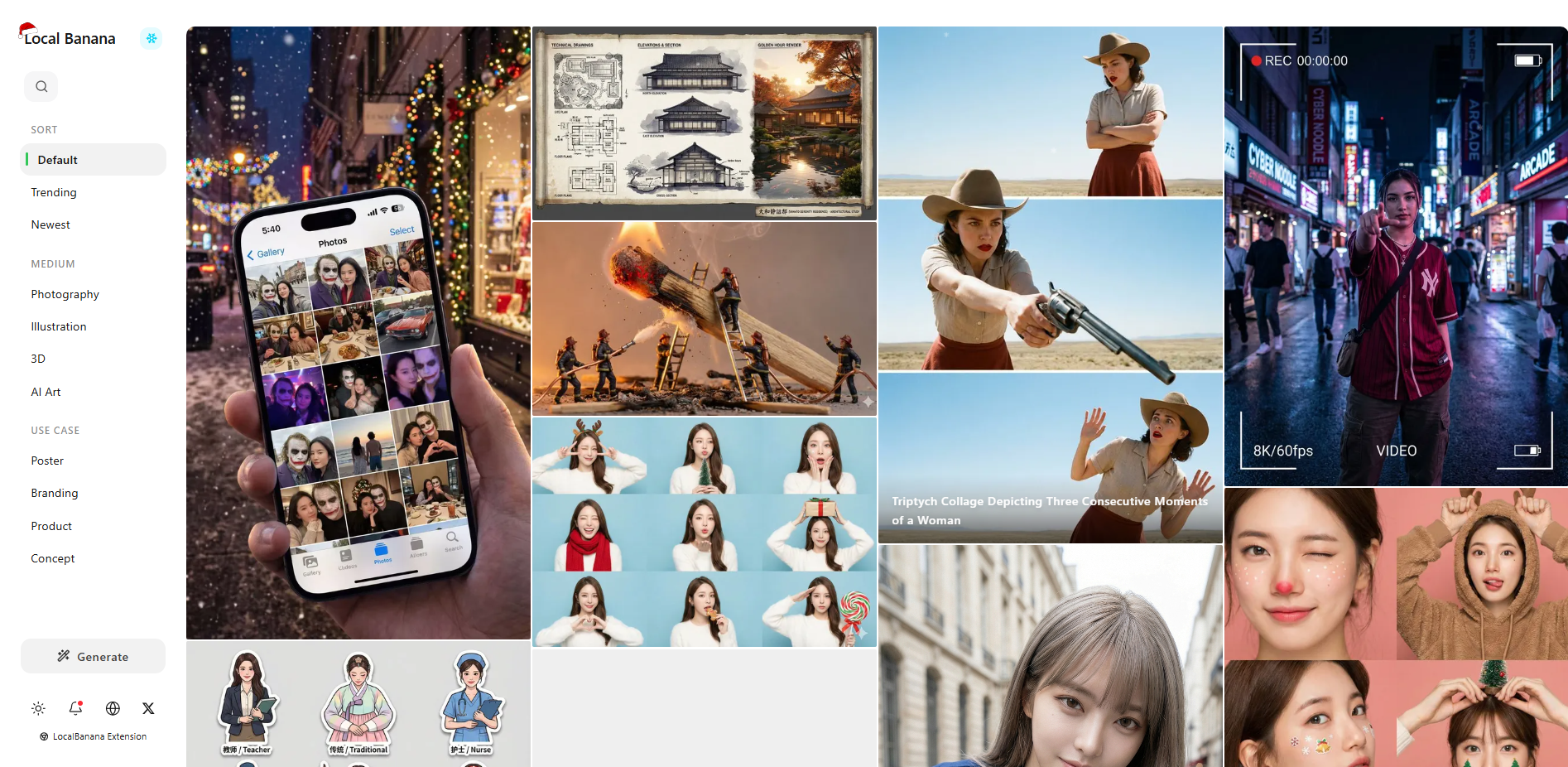Select the Default sort option
1568x767 pixels.
pos(93,160)
